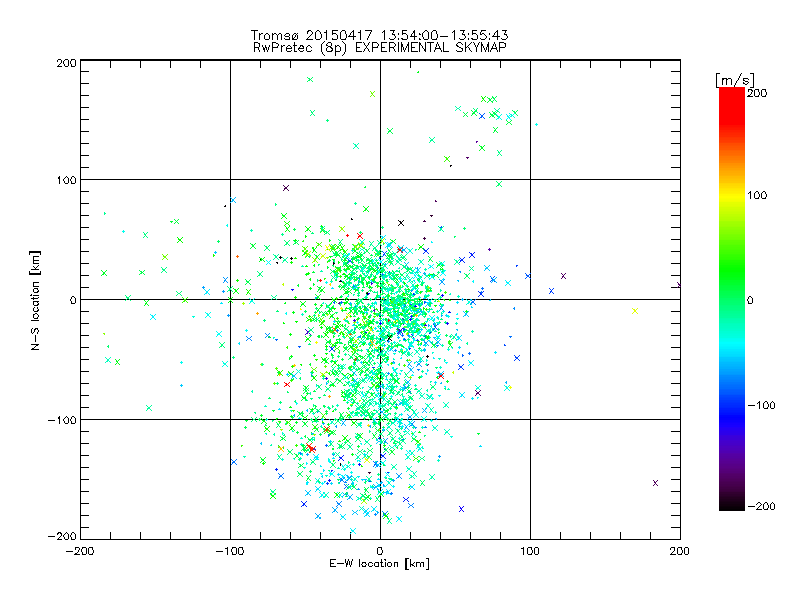Click the 'N-S location [km]' axis label
This screenshot has height=600, width=800.
tap(35, 301)
